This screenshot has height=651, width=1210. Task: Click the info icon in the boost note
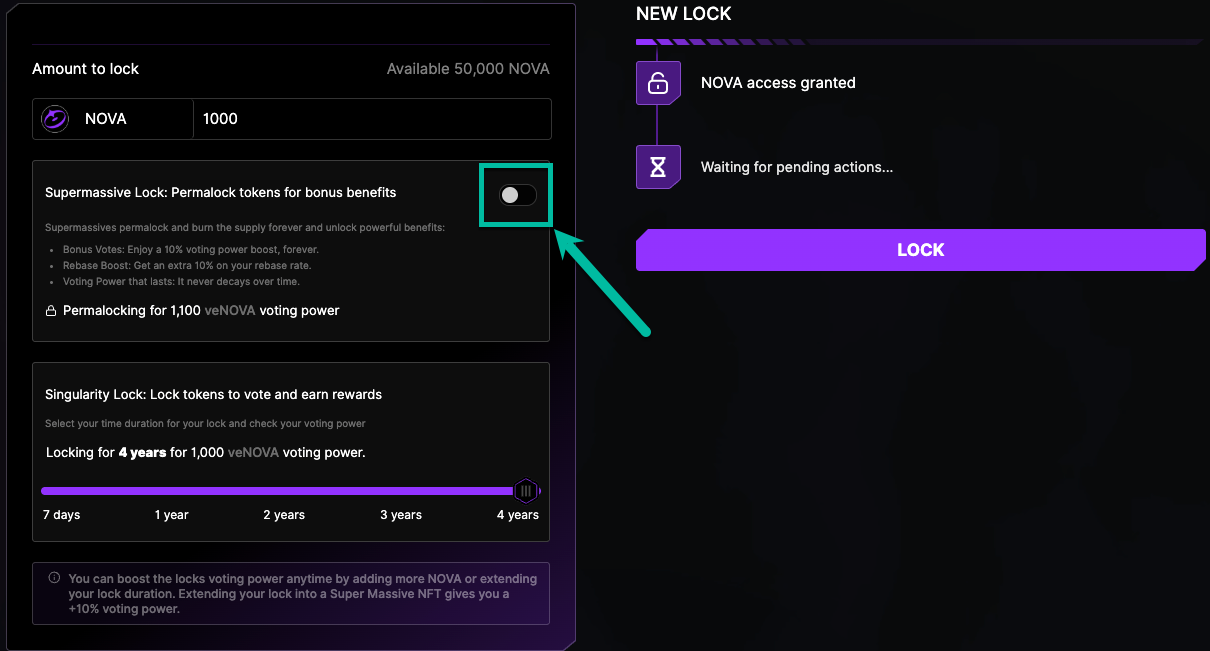coord(54,578)
